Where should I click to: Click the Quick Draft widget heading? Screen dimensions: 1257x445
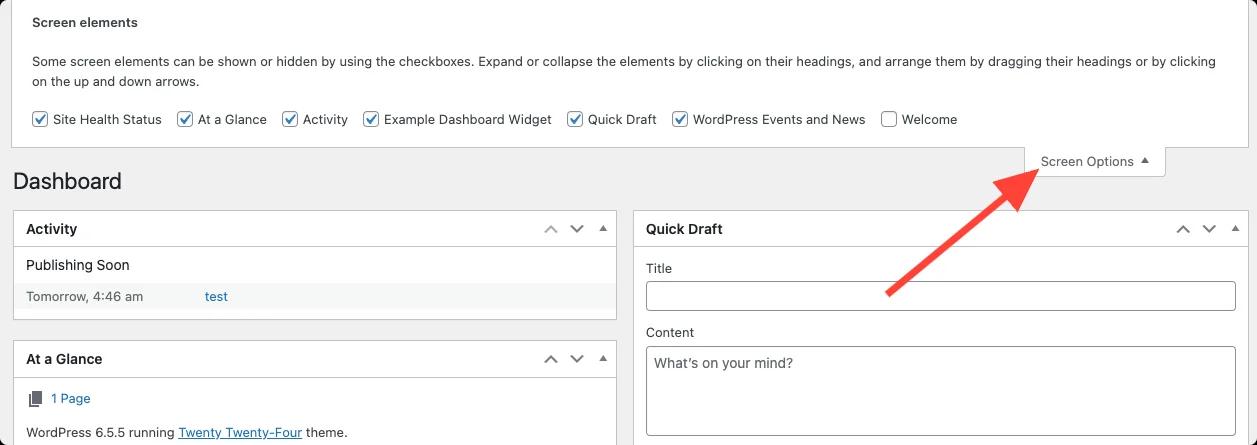[684, 229]
